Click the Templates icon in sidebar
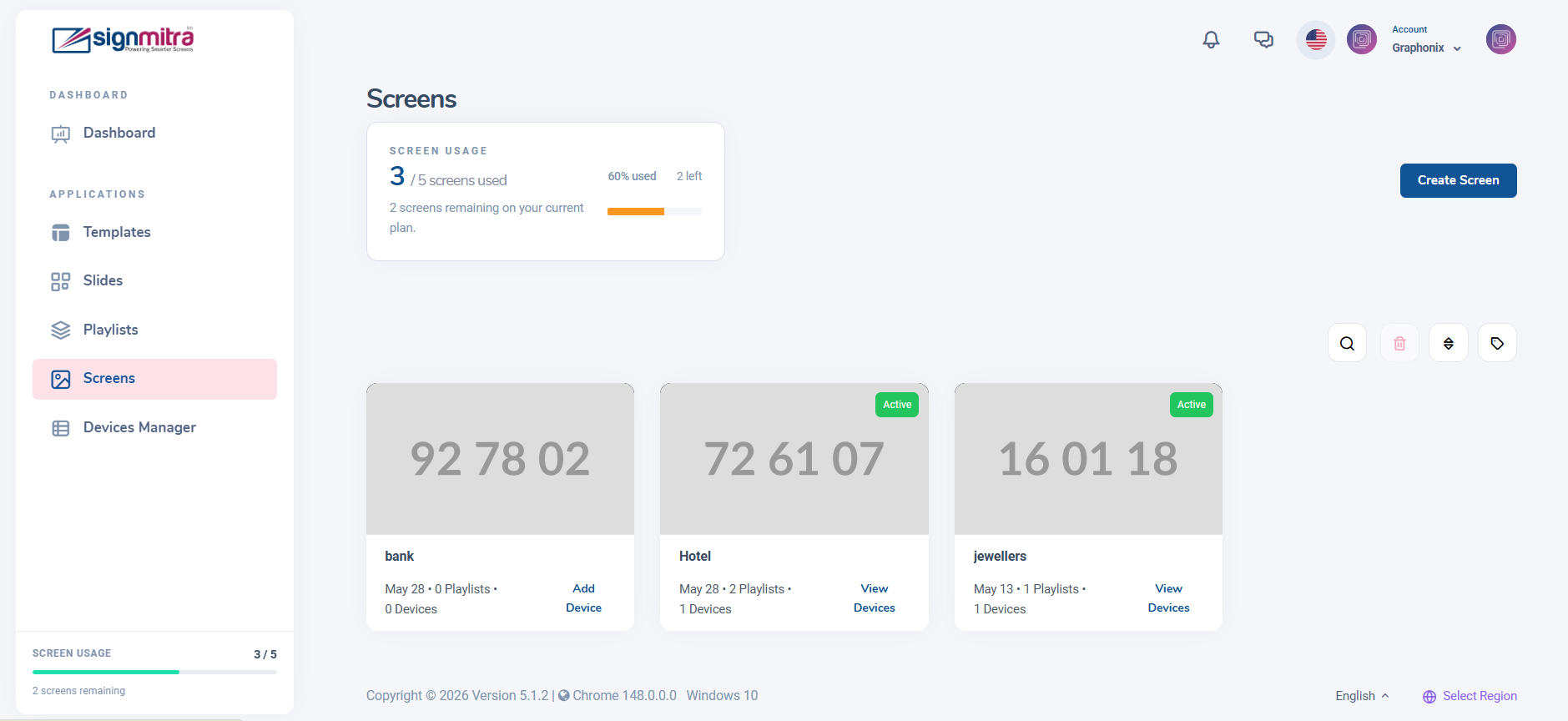Viewport: 1568px width, 721px height. pos(61,233)
